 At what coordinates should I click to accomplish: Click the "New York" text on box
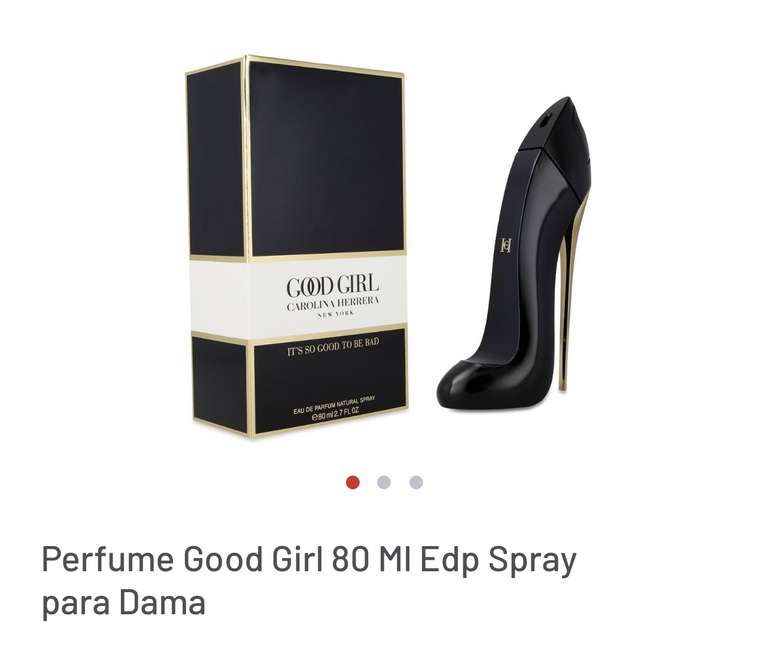(335, 313)
